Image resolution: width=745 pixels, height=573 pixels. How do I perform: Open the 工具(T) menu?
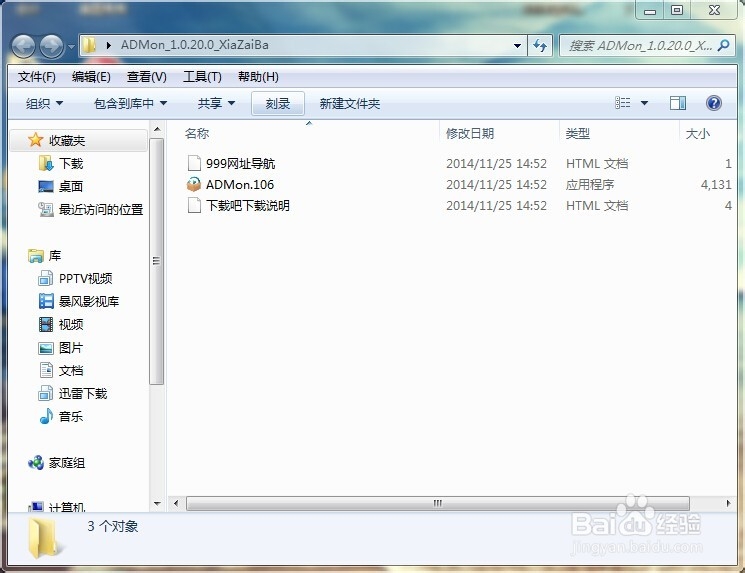[202, 76]
